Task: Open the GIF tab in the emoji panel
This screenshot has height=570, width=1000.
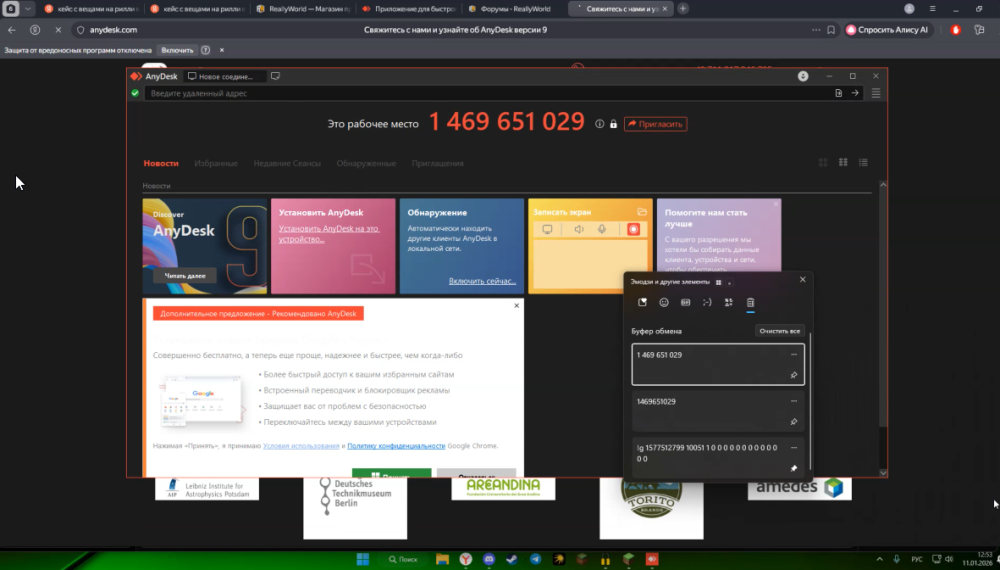Action: click(686, 302)
